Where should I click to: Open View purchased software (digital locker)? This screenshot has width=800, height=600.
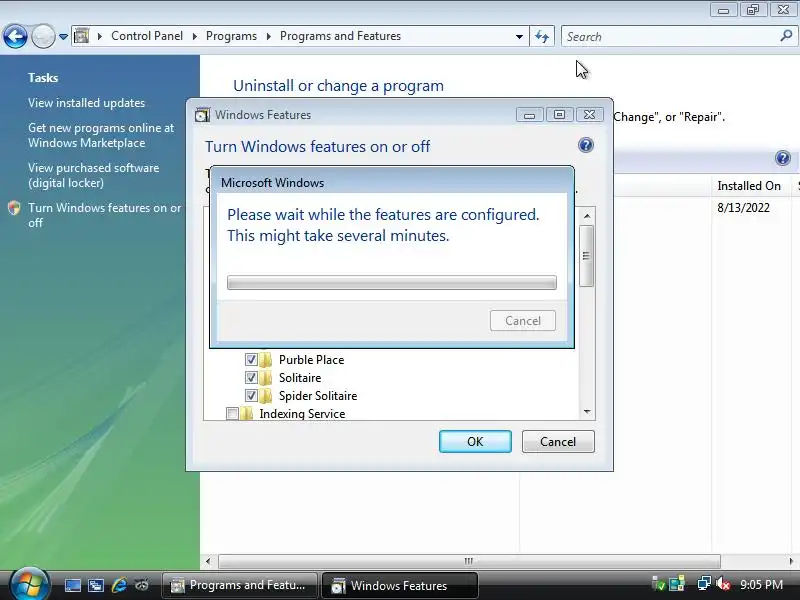[x=93, y=176]
